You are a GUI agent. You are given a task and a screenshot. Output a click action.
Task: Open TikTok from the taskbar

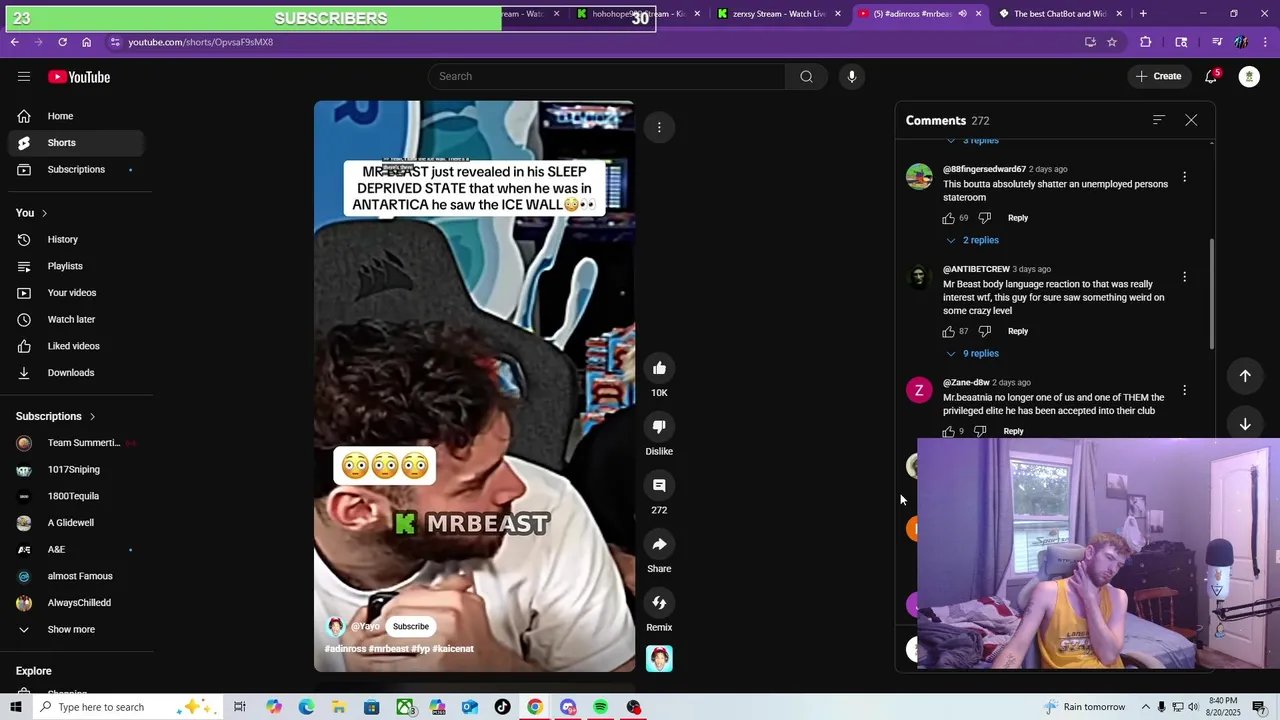click(503, 707)
